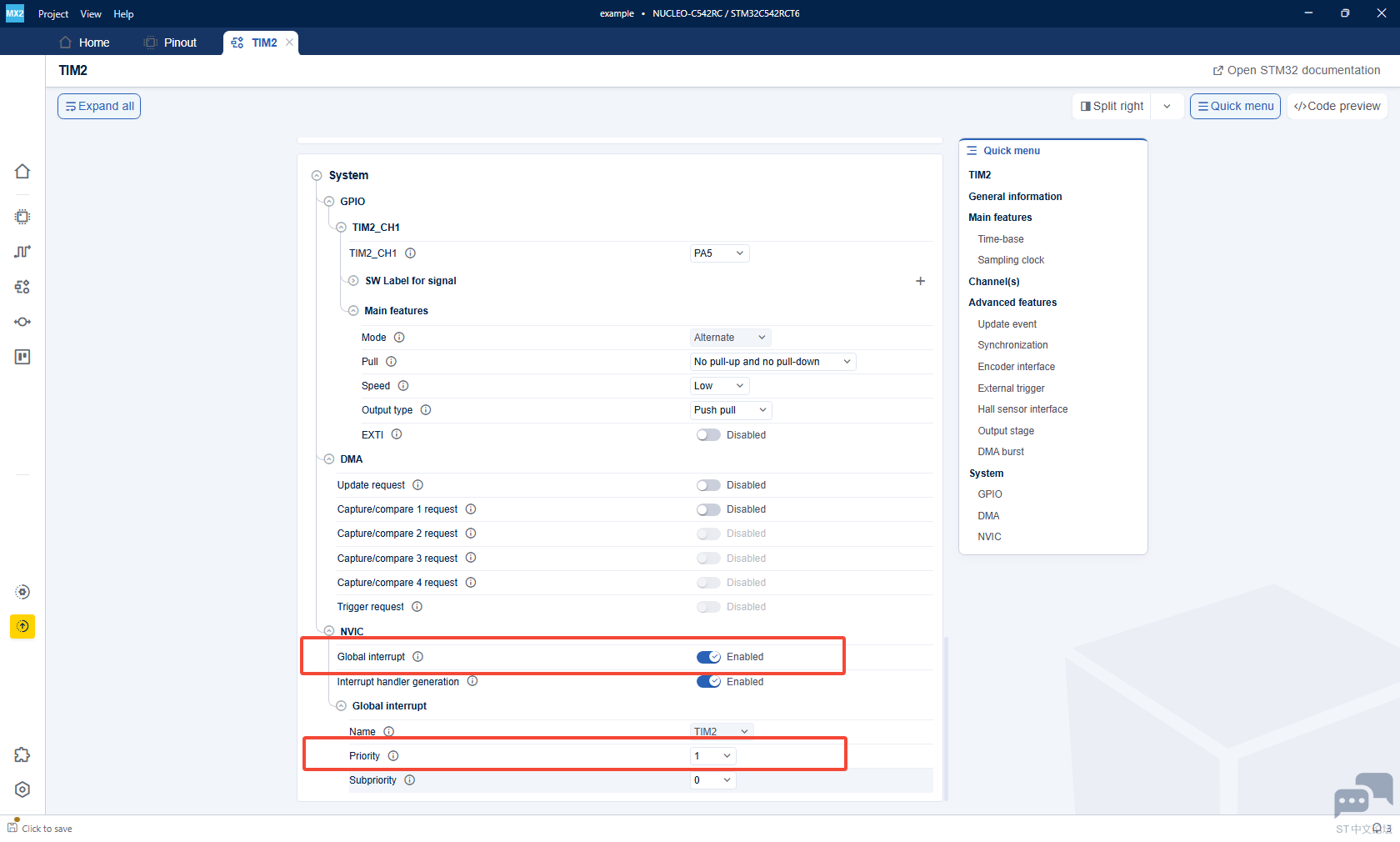Open the chat assistant bubble icon
This screenshot has width=1400, height=842.
click(x=1363, y=795)
